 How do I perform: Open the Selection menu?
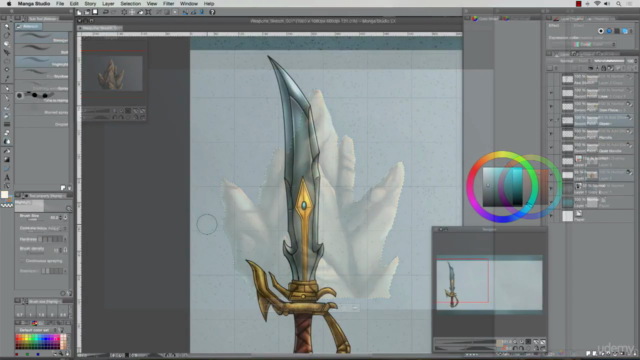131,4
